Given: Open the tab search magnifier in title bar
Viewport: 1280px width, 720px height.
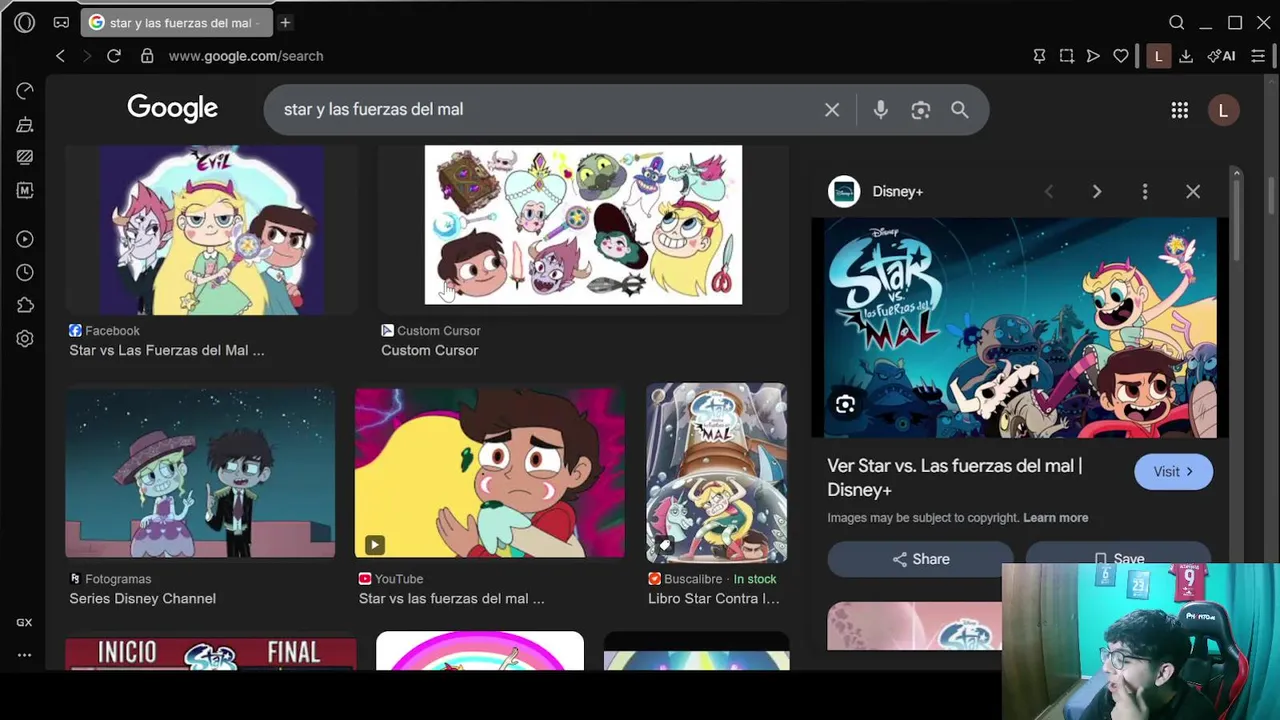Looking at the screenshot, I should point(1177,22).
